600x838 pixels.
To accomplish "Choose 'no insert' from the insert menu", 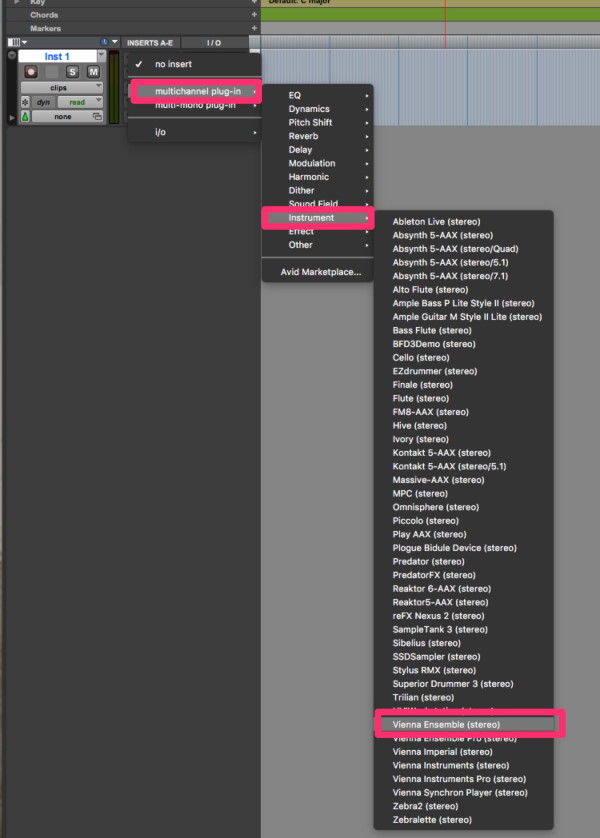I will (x=194, y=64).
